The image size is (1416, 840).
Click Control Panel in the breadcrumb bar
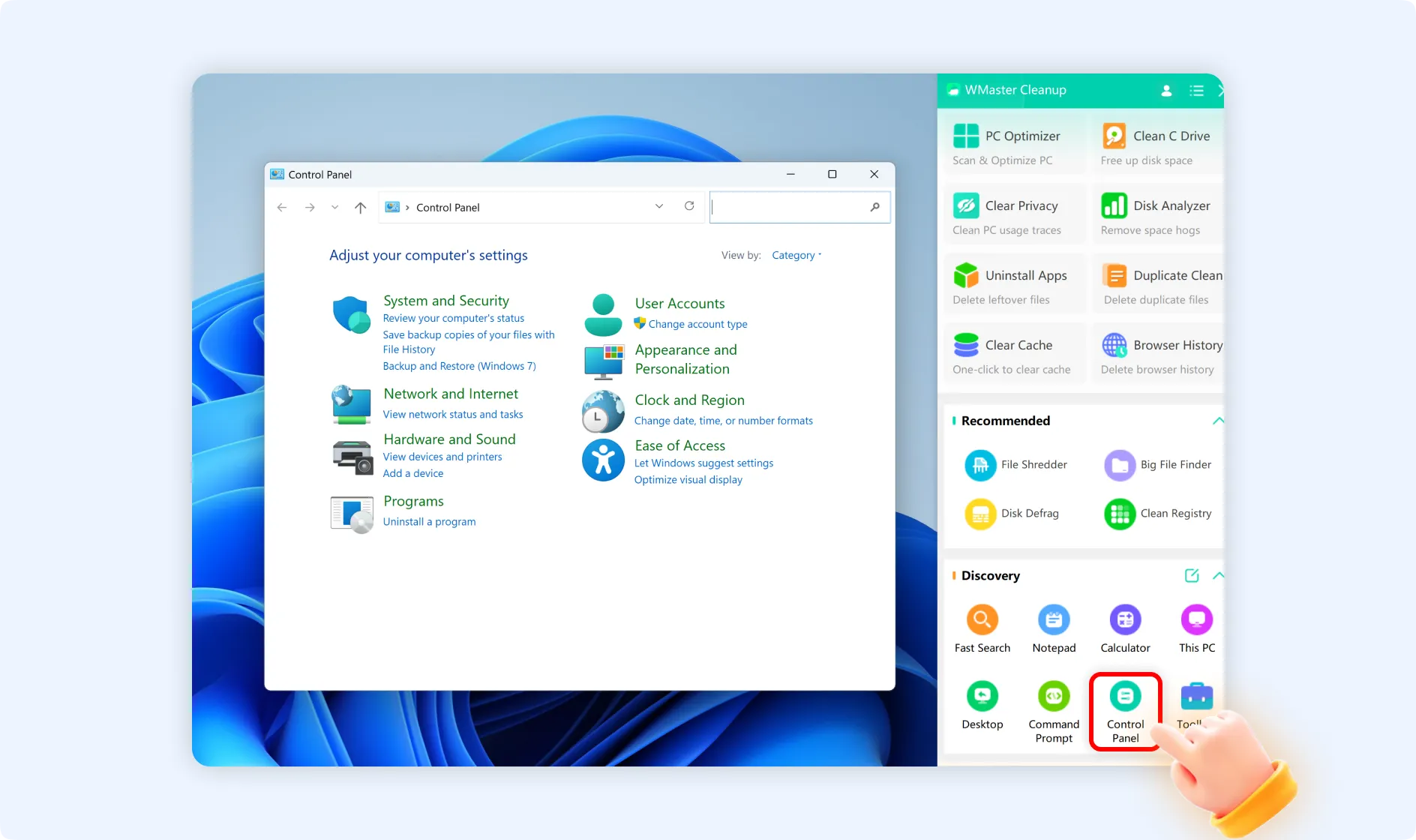click(x=448, y=207)
